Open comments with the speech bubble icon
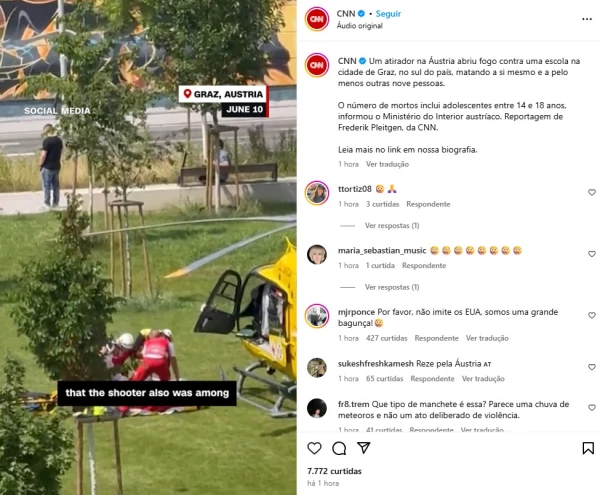 [339, 448]
